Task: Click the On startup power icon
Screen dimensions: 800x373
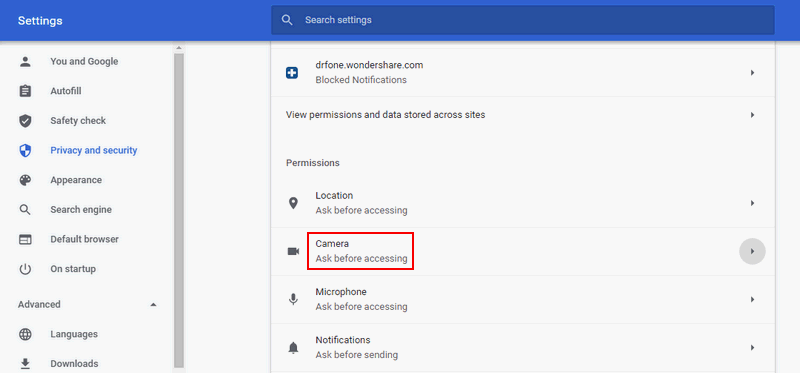Action: (x=25, y=269)
